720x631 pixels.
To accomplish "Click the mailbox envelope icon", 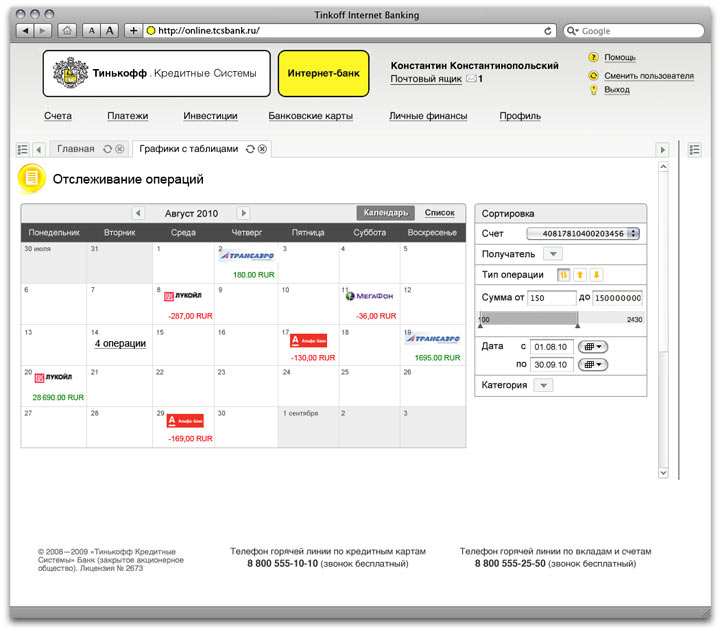I will tap(471, 79).
